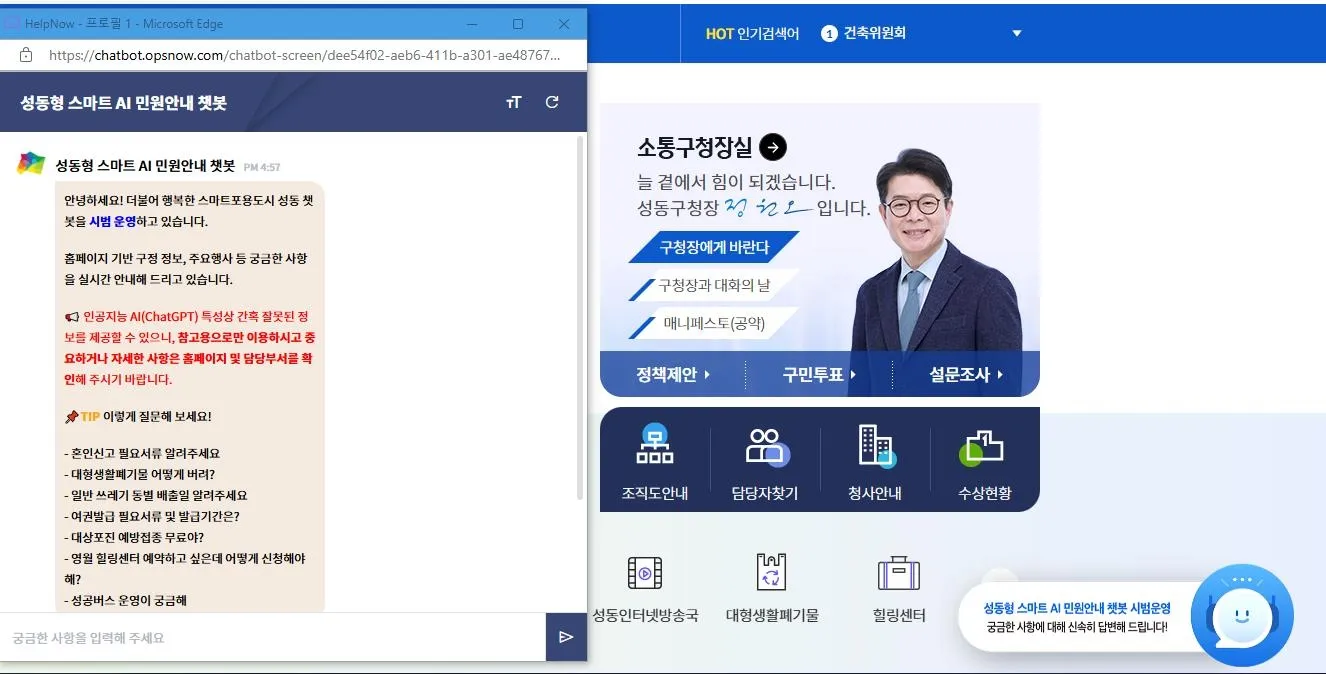The width and height of the screenshot is (1326, 674).
Task: Click the chat window vertical scrollbar
Action: pyautogui.click(x=580, y=320)
